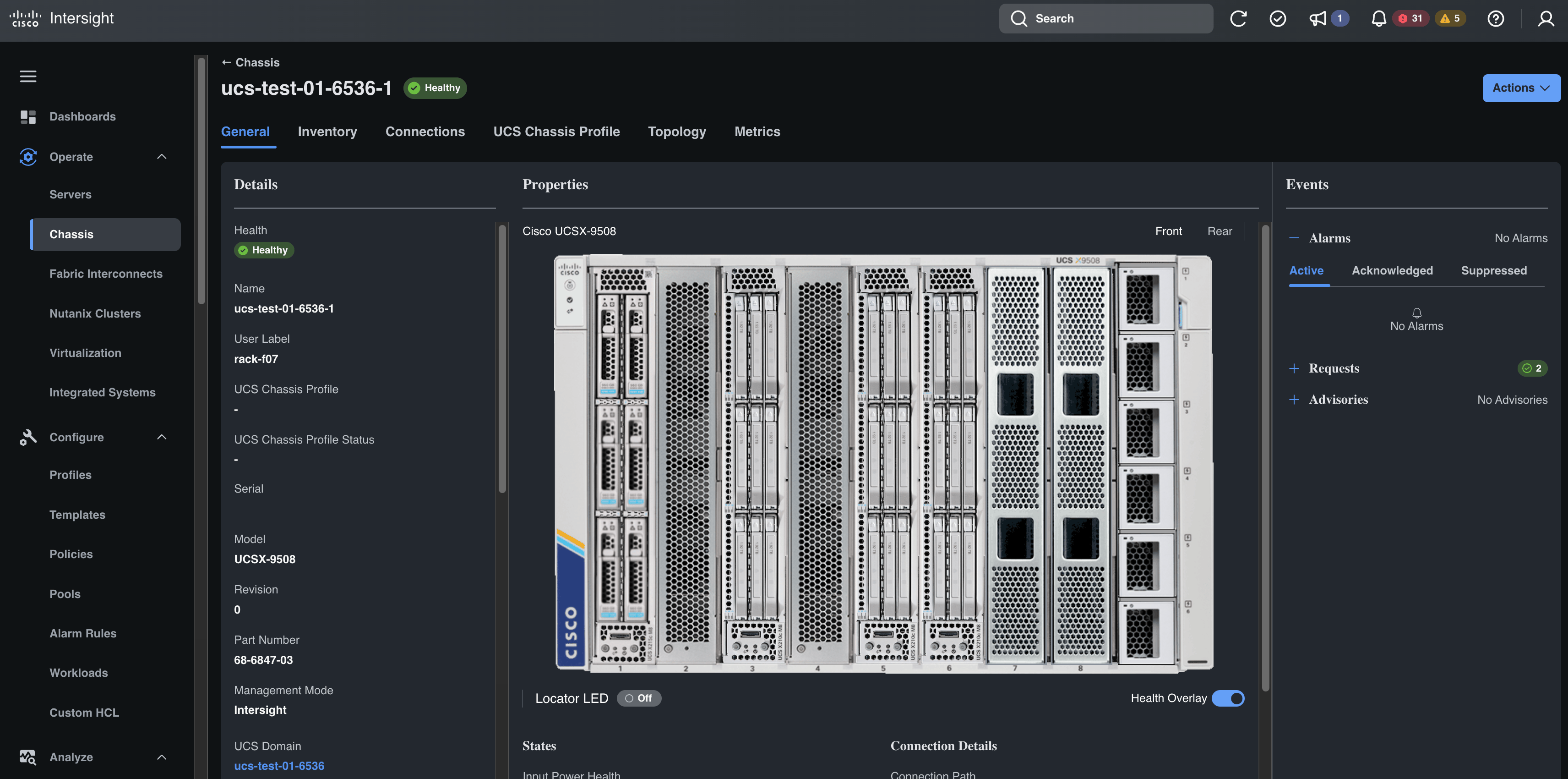Switch chassis view to Front

click(x=1168, y=231)
